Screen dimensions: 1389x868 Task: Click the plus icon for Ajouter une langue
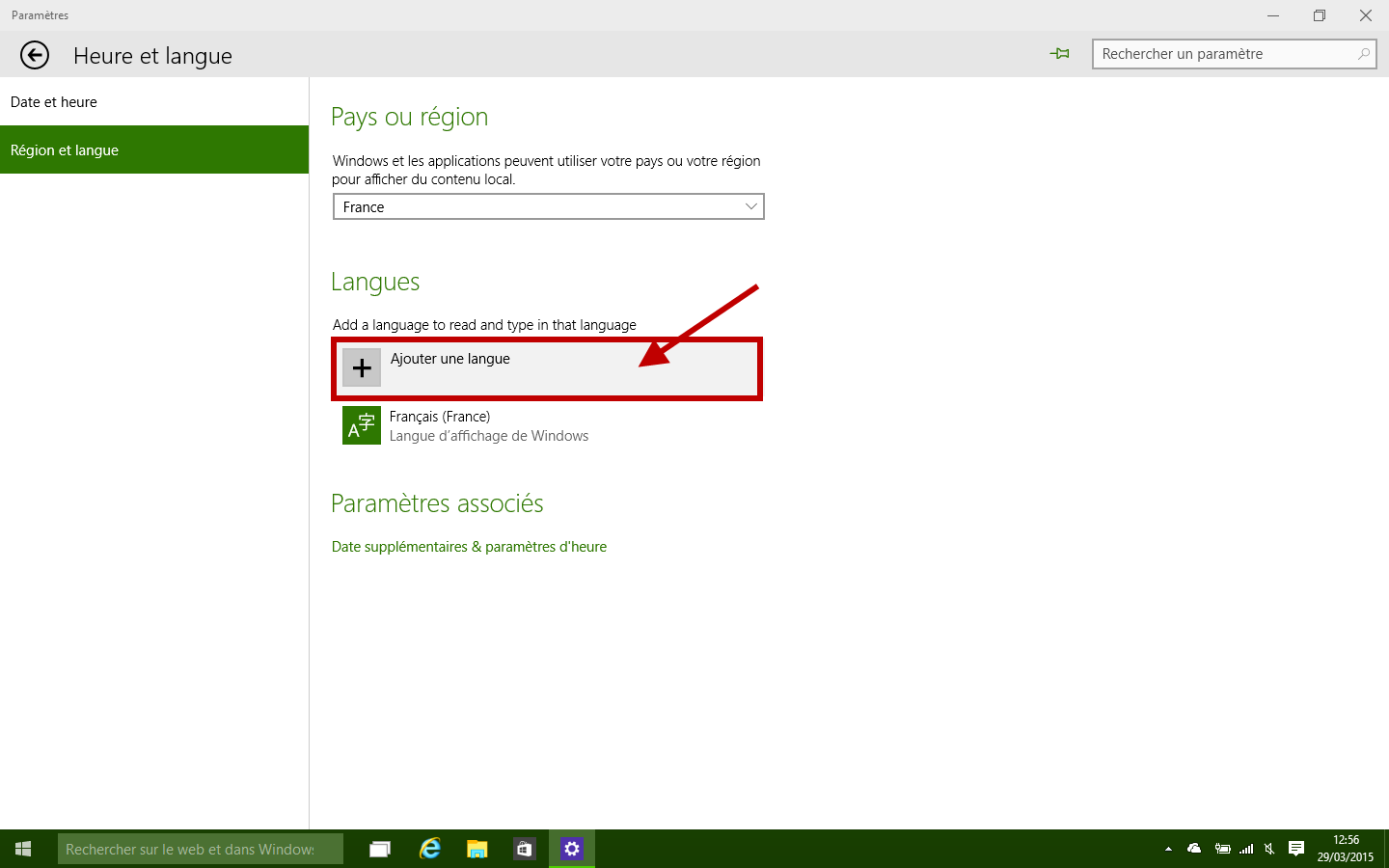362,367
